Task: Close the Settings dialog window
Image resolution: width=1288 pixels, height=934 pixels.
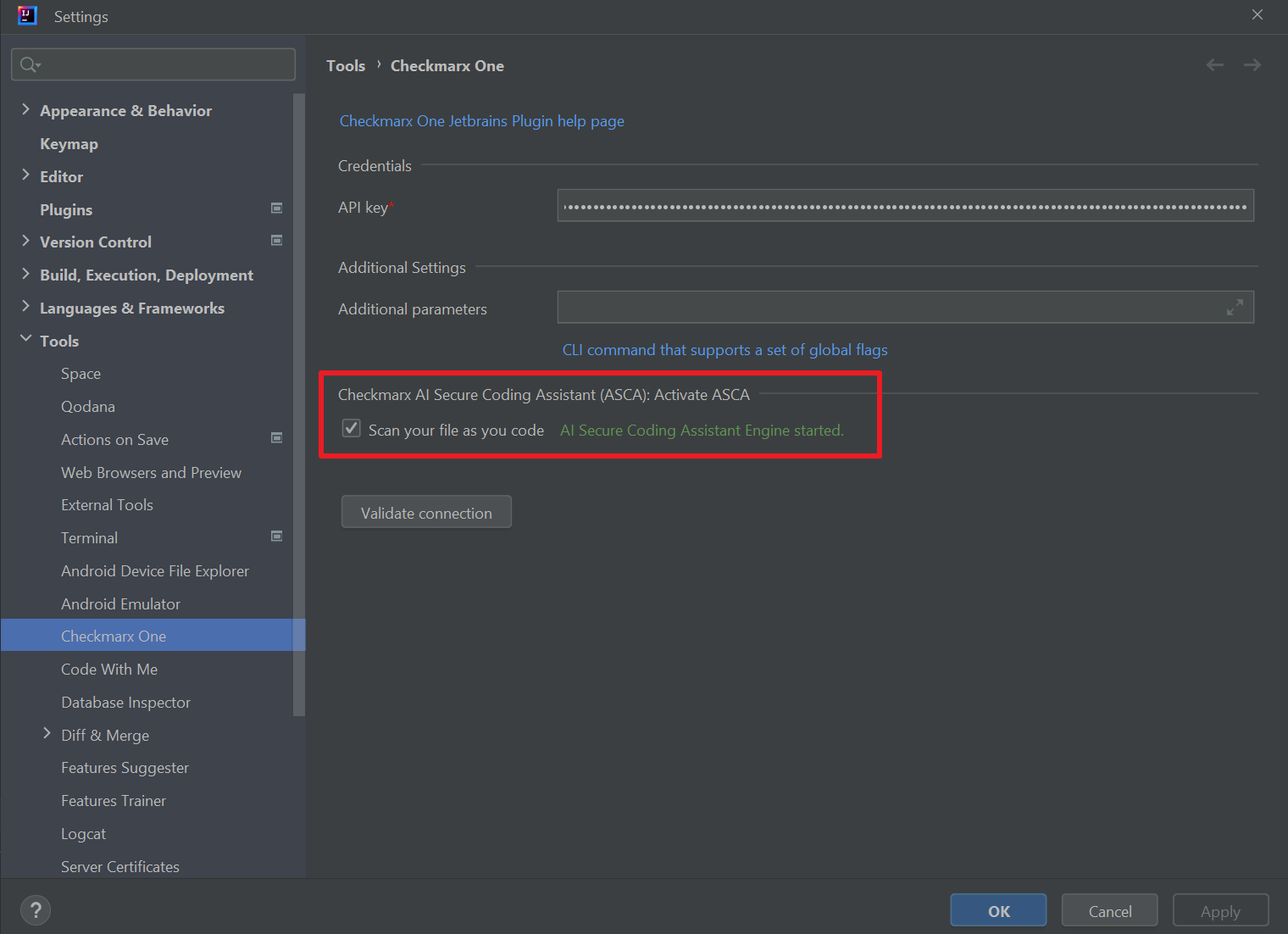Action: (1257, 14)
